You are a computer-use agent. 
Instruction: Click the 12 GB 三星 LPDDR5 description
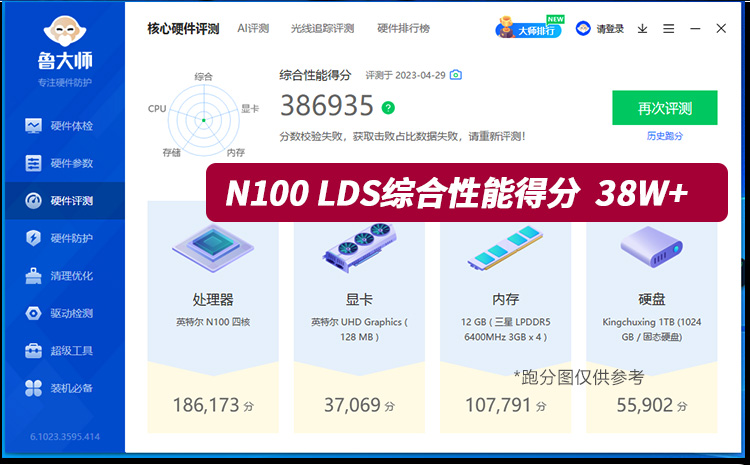506,329
